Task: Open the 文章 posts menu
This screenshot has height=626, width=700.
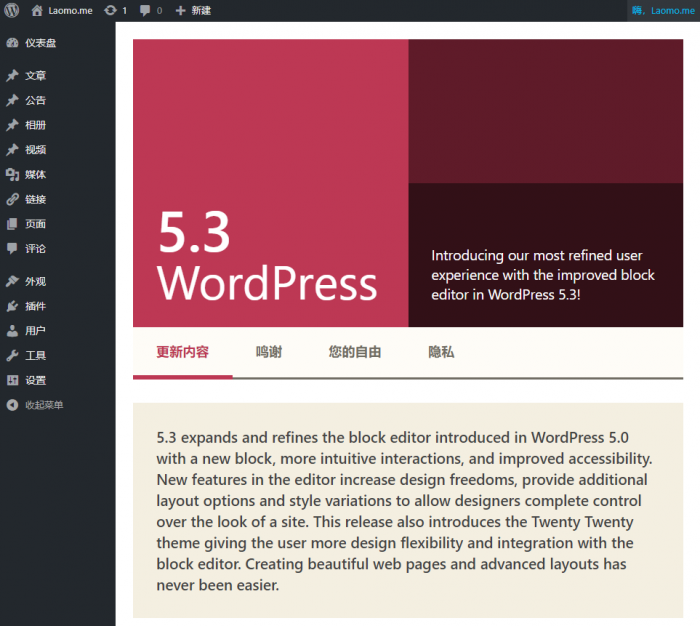Action: 35,76
